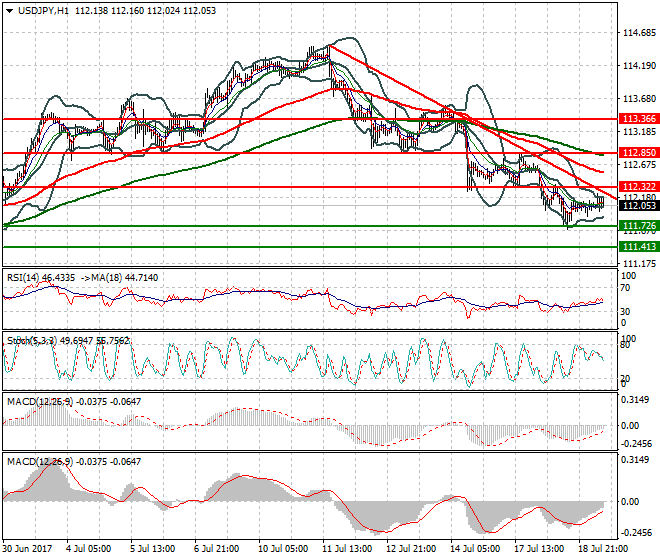Select the 112.675 price axis value
Screen dimensions: 660x560
(x=639, y=165)
